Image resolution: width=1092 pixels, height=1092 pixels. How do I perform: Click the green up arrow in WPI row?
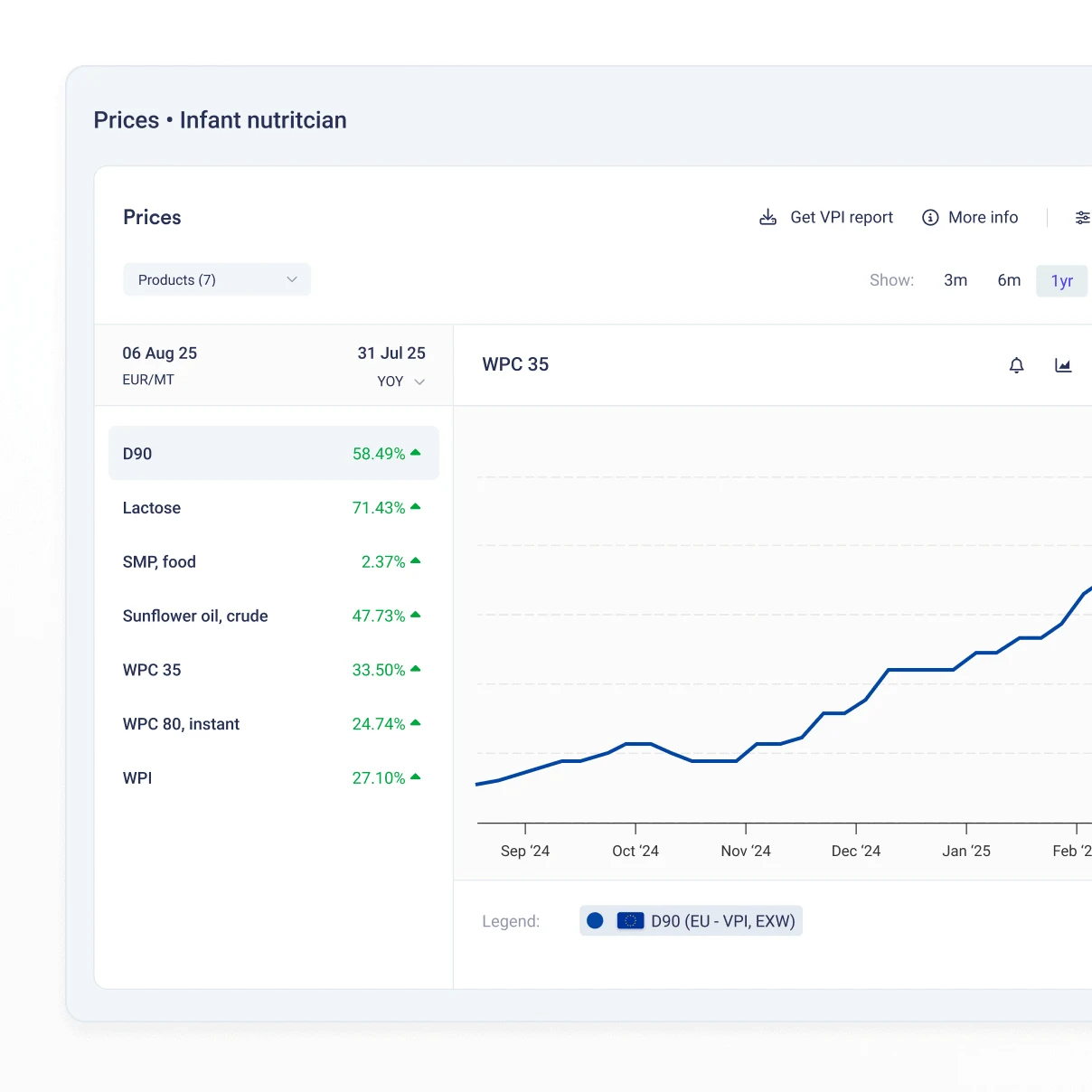click(416, 777)
